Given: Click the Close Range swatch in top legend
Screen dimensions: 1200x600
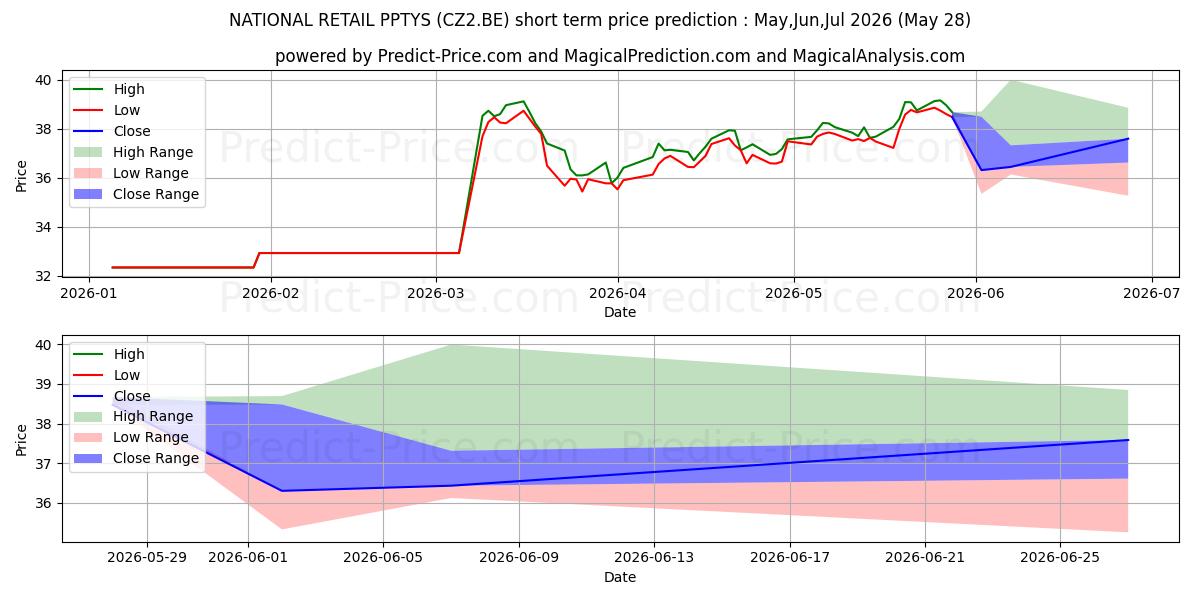Looking at the screenshot, I should [x=88, y=194].
